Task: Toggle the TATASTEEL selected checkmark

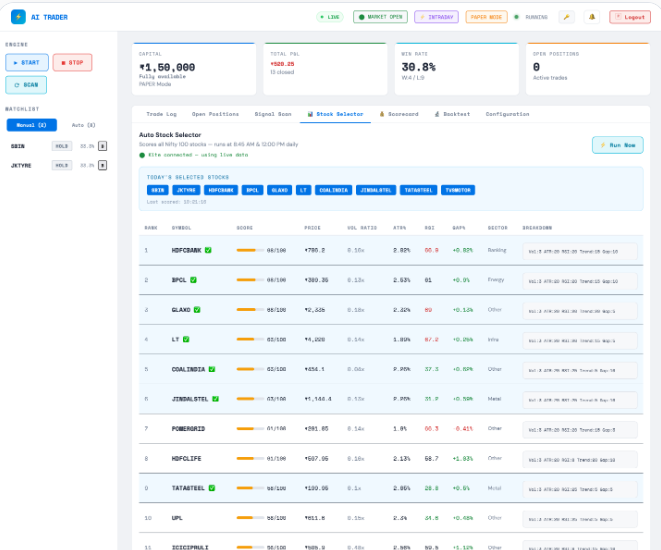Action: [212, 488]
